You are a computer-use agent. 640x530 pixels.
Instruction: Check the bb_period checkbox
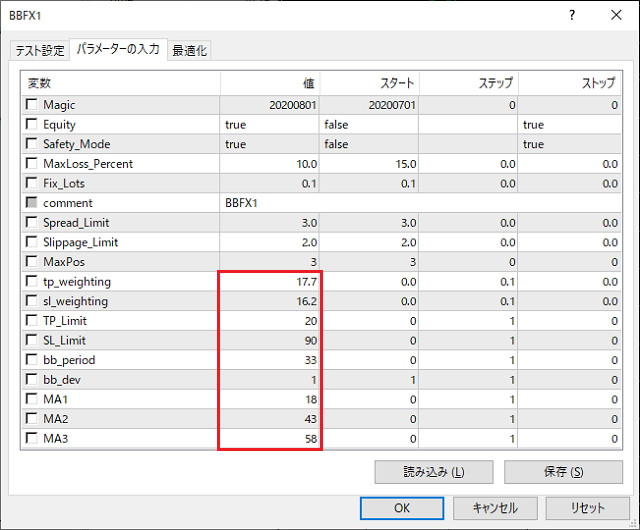coord(31,359)
